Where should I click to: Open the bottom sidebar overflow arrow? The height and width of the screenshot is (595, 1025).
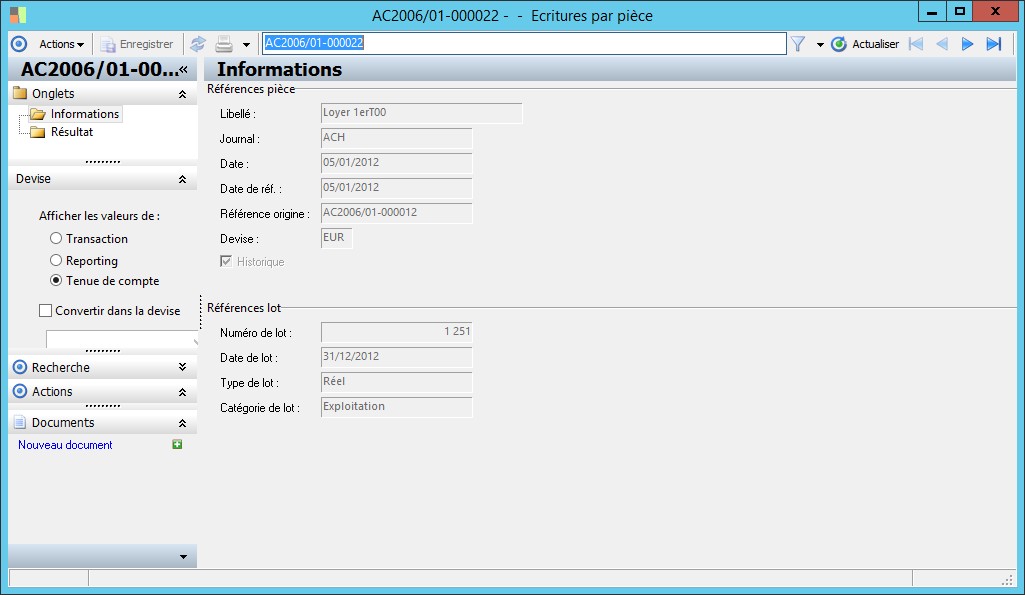183,557
